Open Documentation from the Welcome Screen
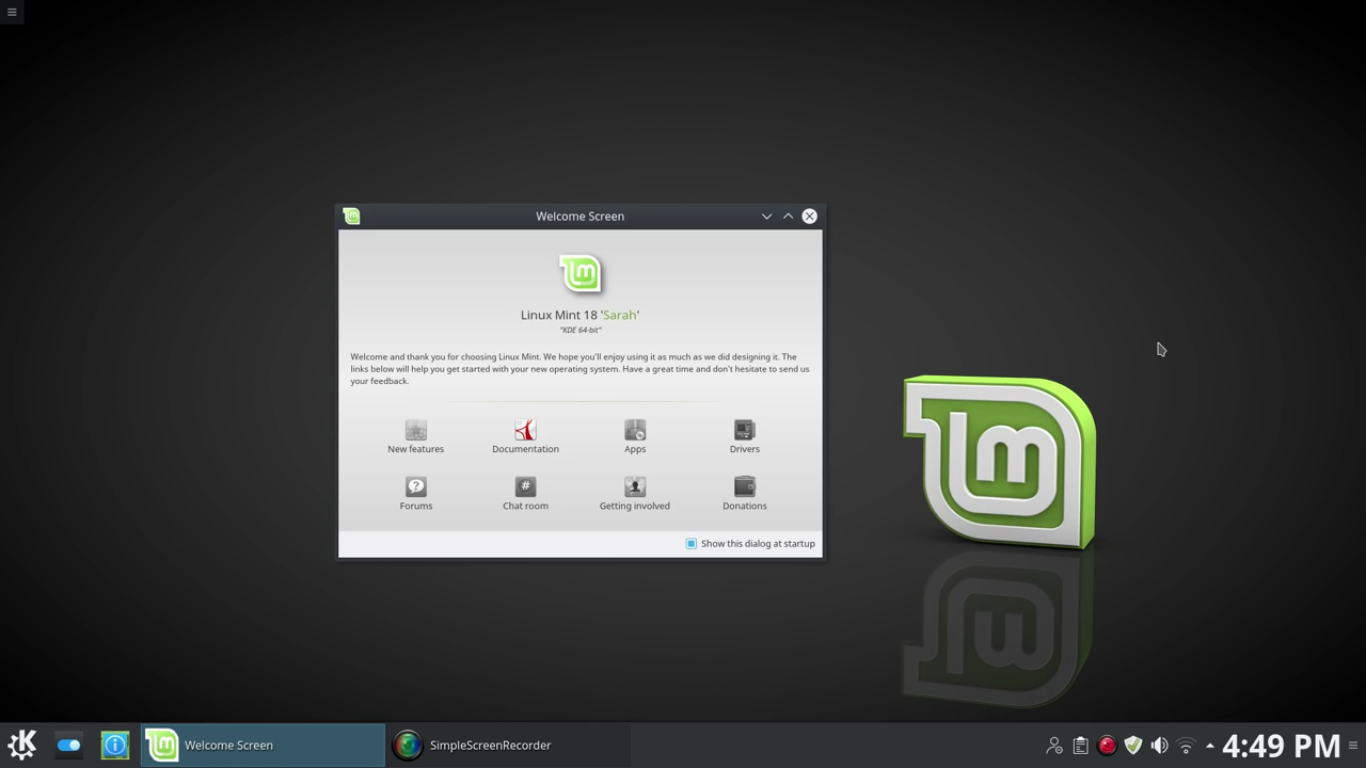Screen dimensions: 1366x768 (x=525, y=431)
